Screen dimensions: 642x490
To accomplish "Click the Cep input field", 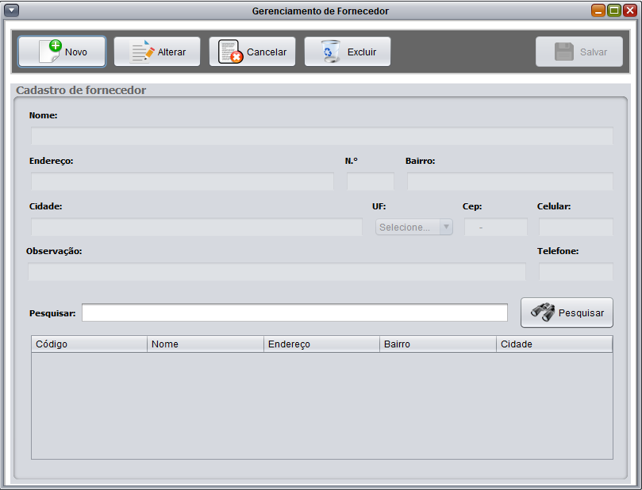I will (x=482, y=227).
